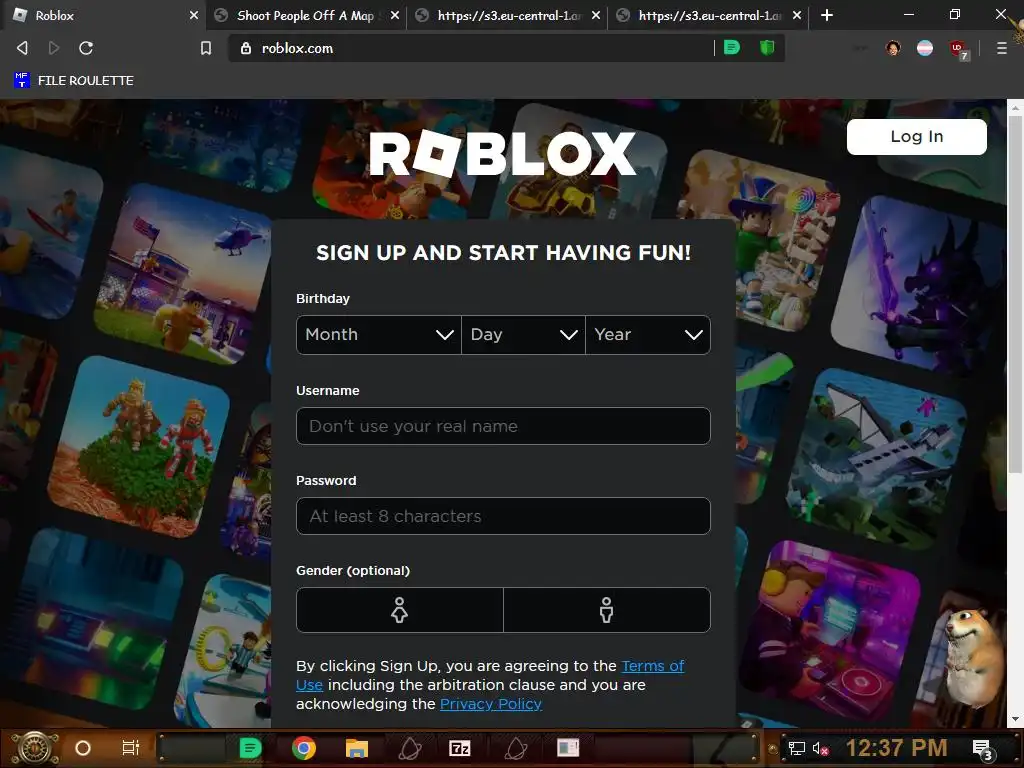Viewport: 1024px width, 768px height.
Task: Click the pink and blue striped extension icon
Action: click(x=925, y=48)
